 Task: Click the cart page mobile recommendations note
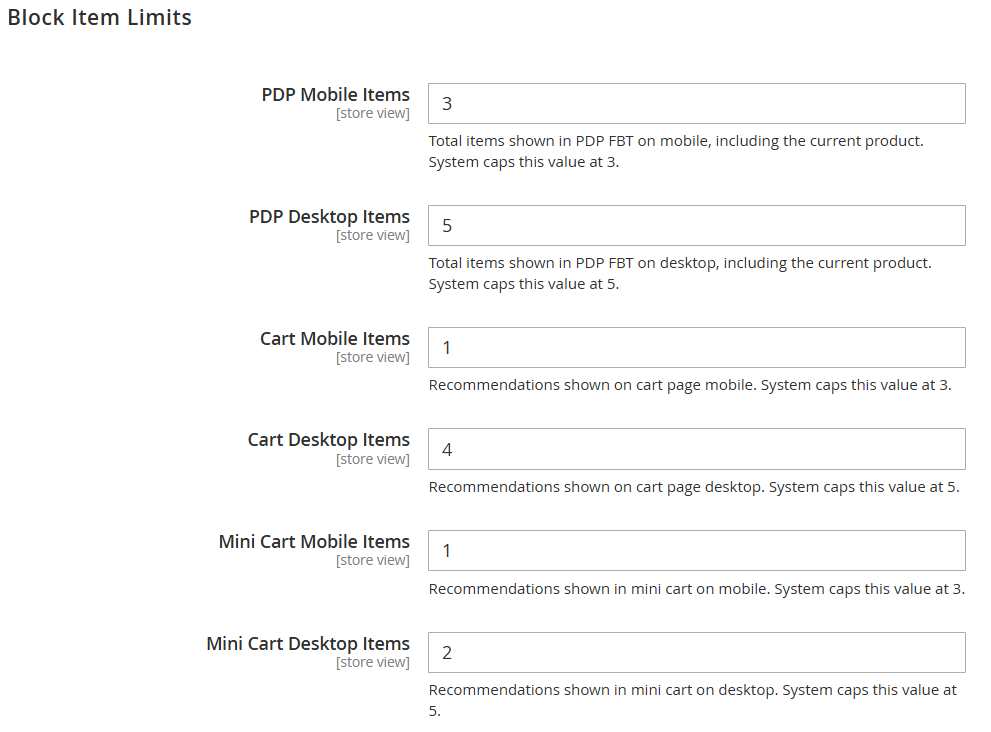coord(690,385)
